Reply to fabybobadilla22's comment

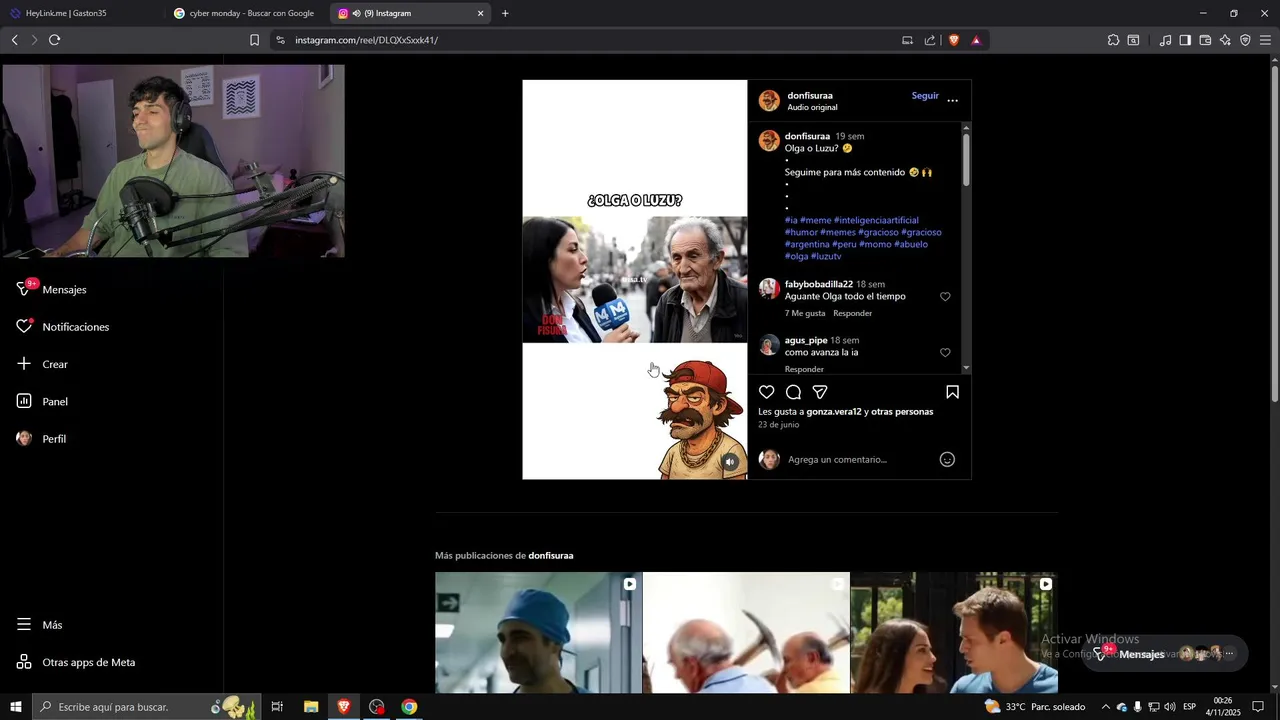(x=853, y=313)
